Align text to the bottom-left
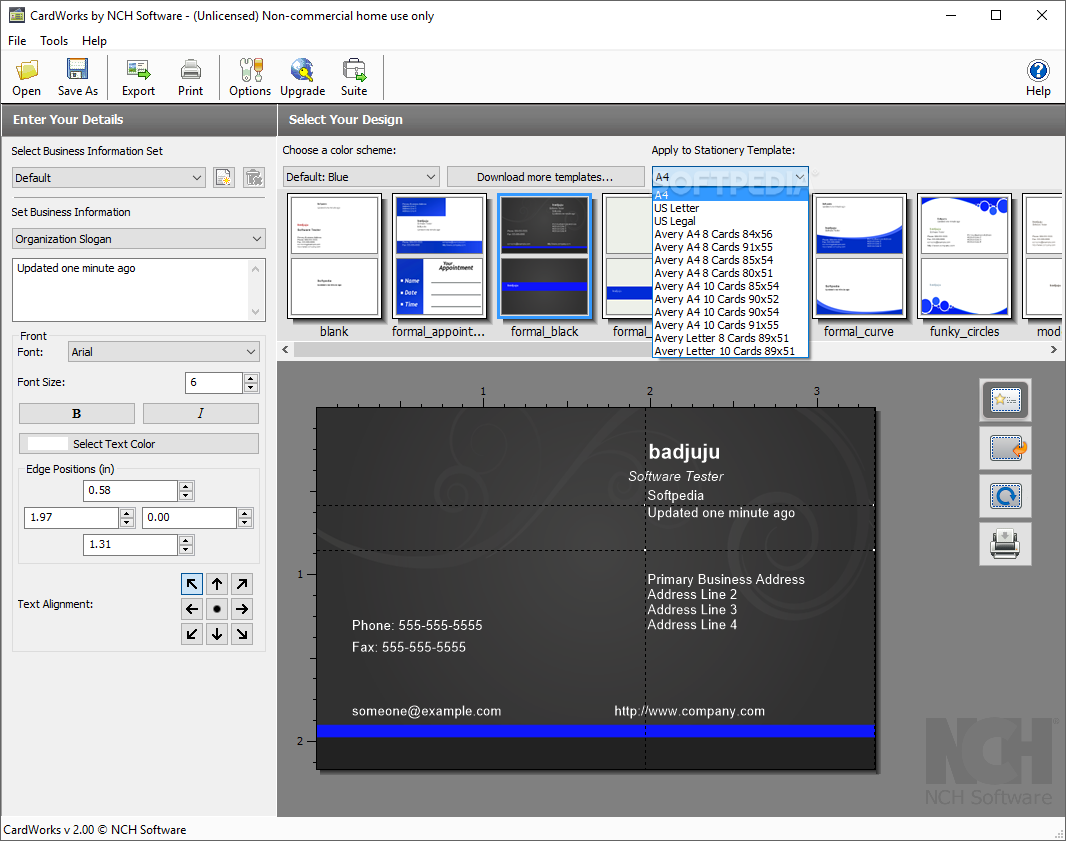This screenshot has height=841, width=1066. 192,634
